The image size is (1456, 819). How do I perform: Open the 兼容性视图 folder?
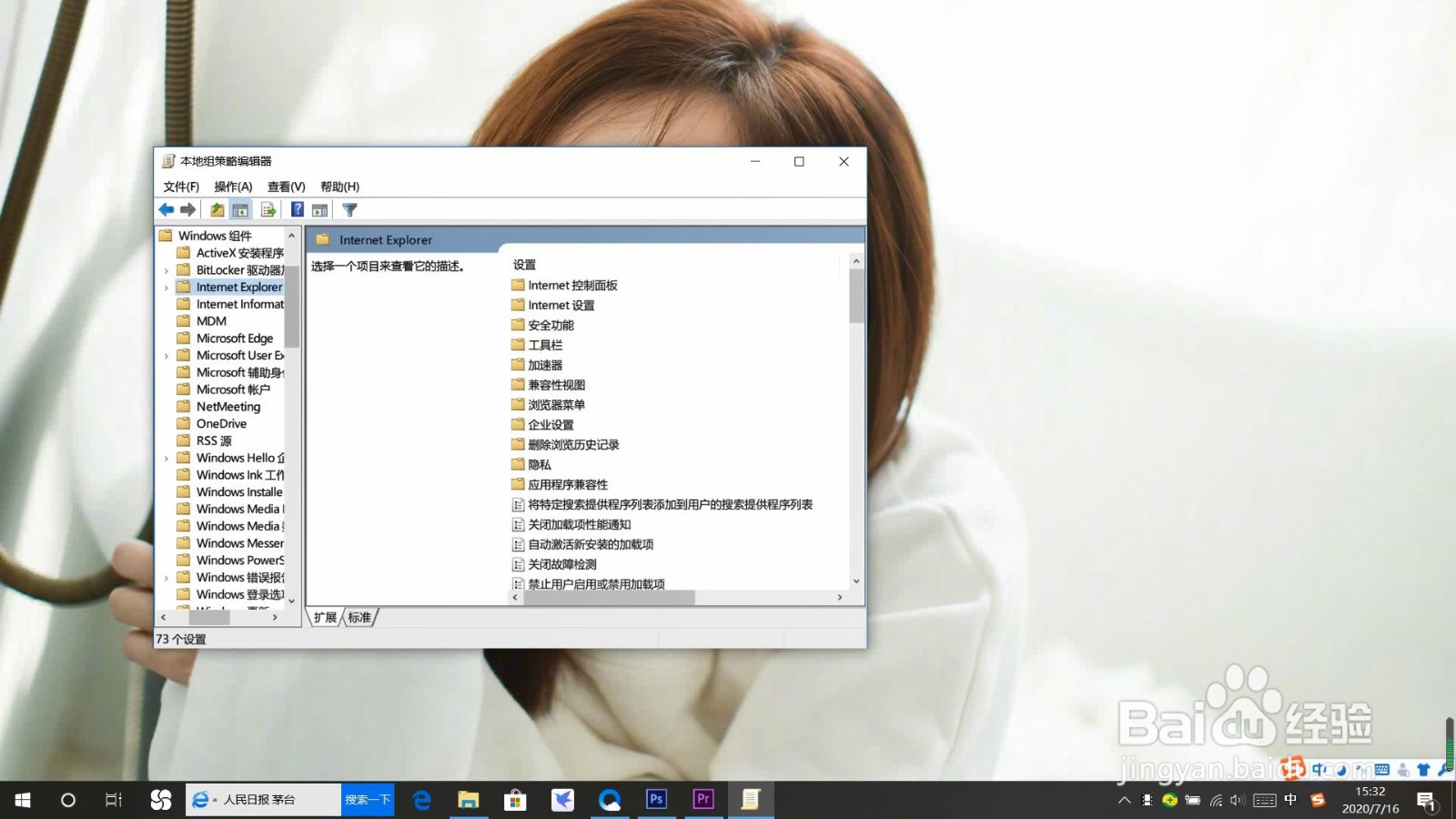point(548,386)
